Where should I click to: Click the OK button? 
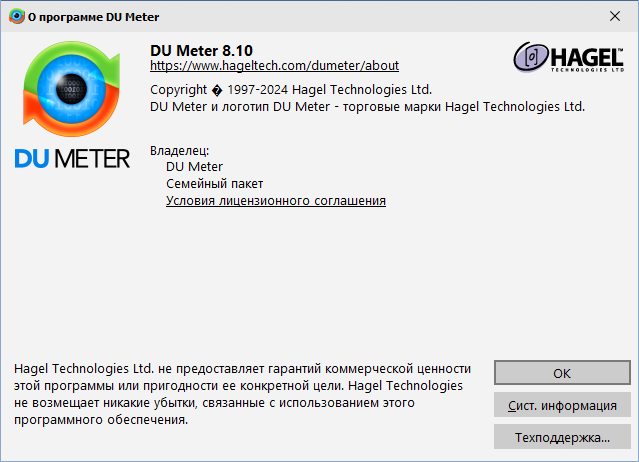[x=562, y=373]
